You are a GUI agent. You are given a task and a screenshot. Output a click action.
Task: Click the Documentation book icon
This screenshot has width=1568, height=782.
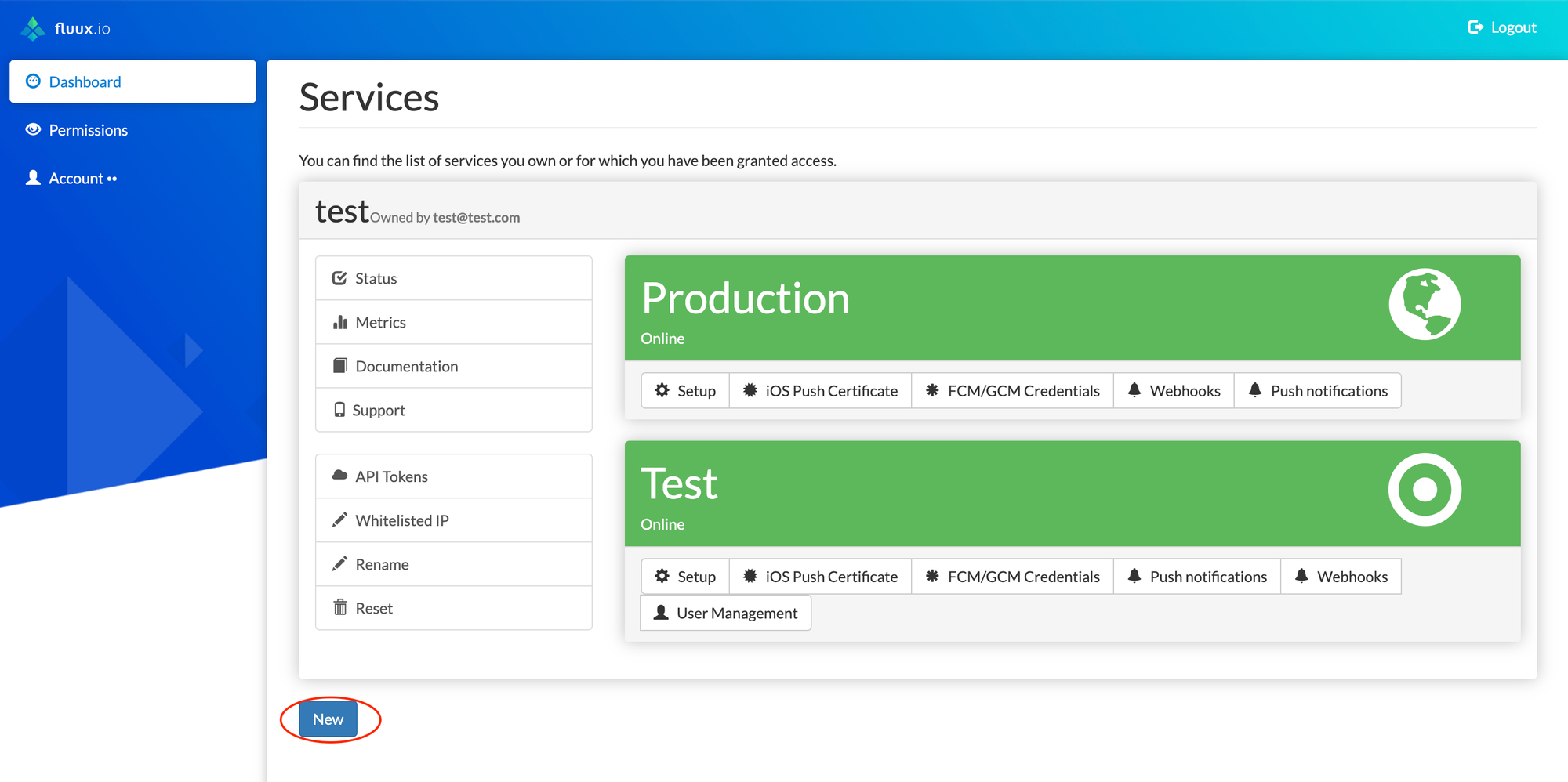(x=340, y=366)
